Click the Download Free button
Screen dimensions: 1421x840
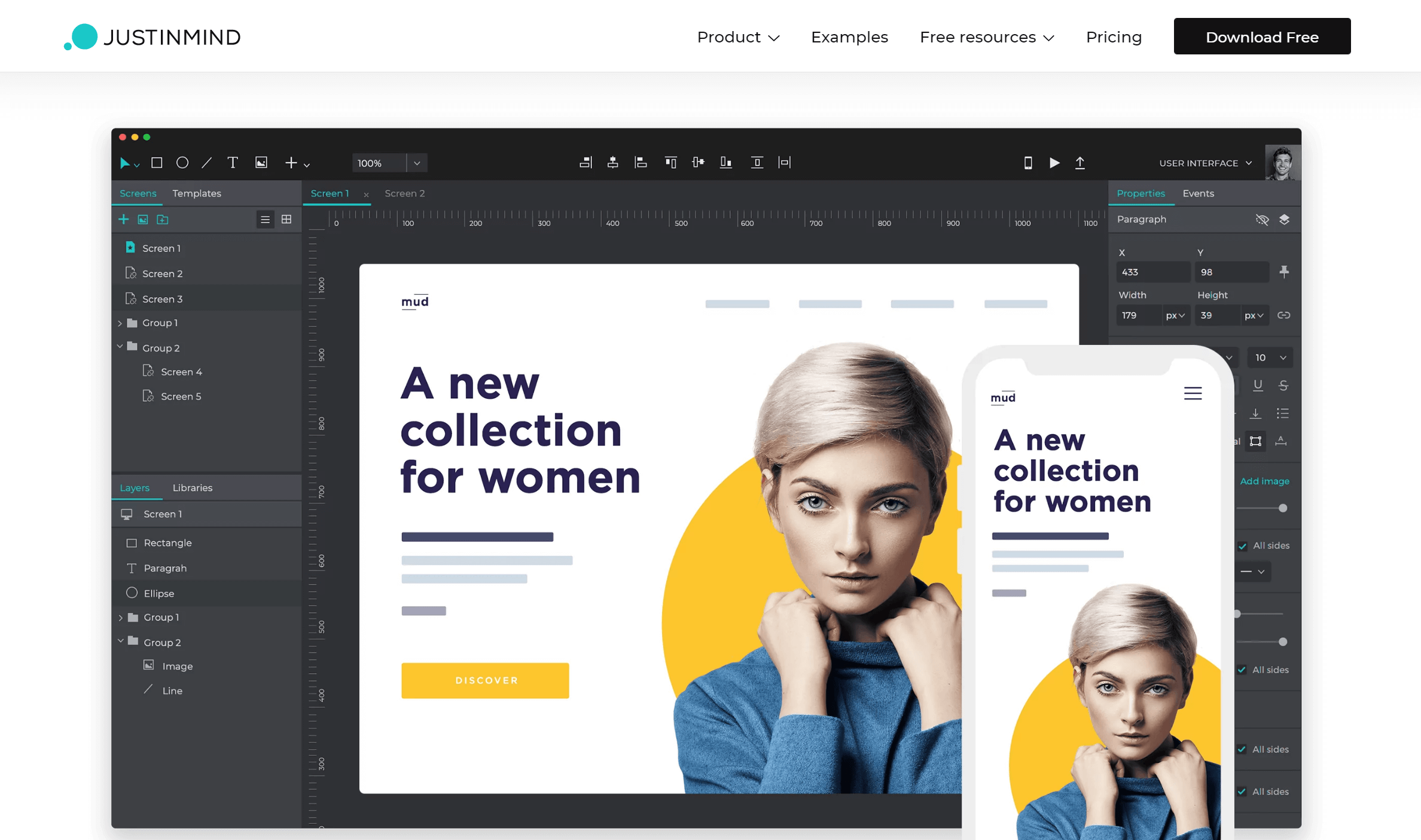tap(1262, 36)
